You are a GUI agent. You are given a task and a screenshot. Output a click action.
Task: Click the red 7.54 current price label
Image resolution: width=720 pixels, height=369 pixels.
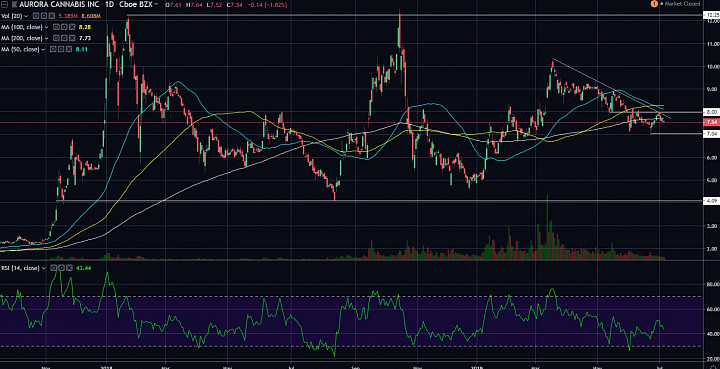(710, 122)
